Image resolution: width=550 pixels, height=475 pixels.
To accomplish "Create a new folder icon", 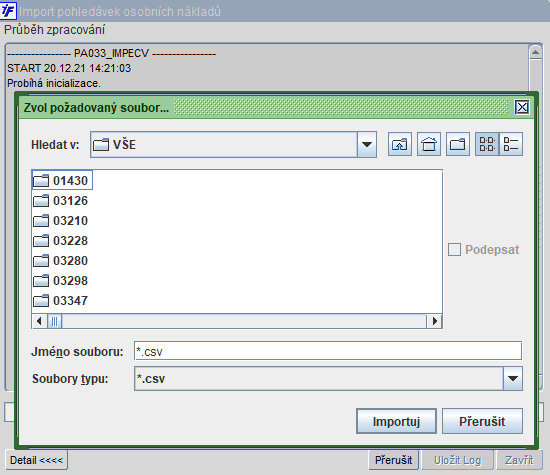I will point(458,144).
